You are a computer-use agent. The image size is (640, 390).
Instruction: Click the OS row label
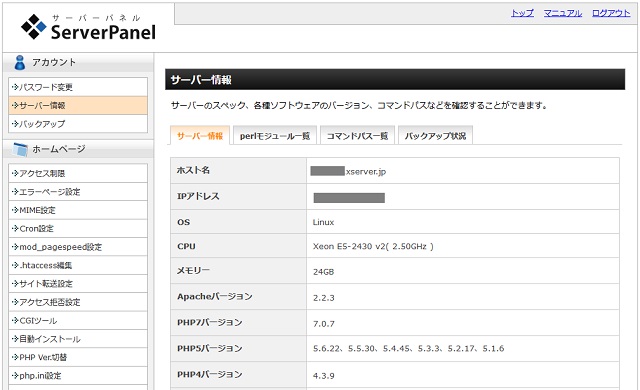pyautogui.click(x=183, y=222)
